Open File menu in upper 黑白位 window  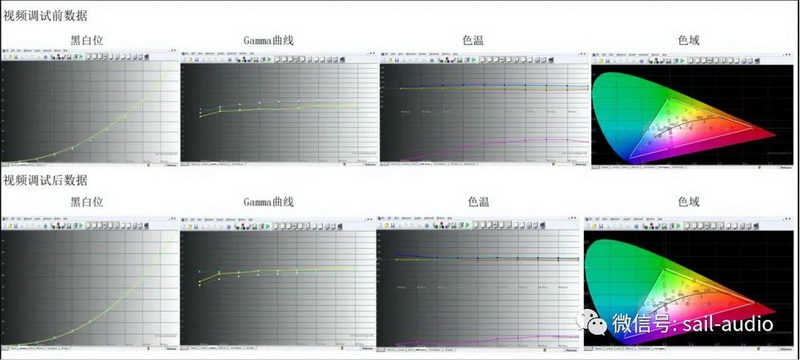point(7,51)
